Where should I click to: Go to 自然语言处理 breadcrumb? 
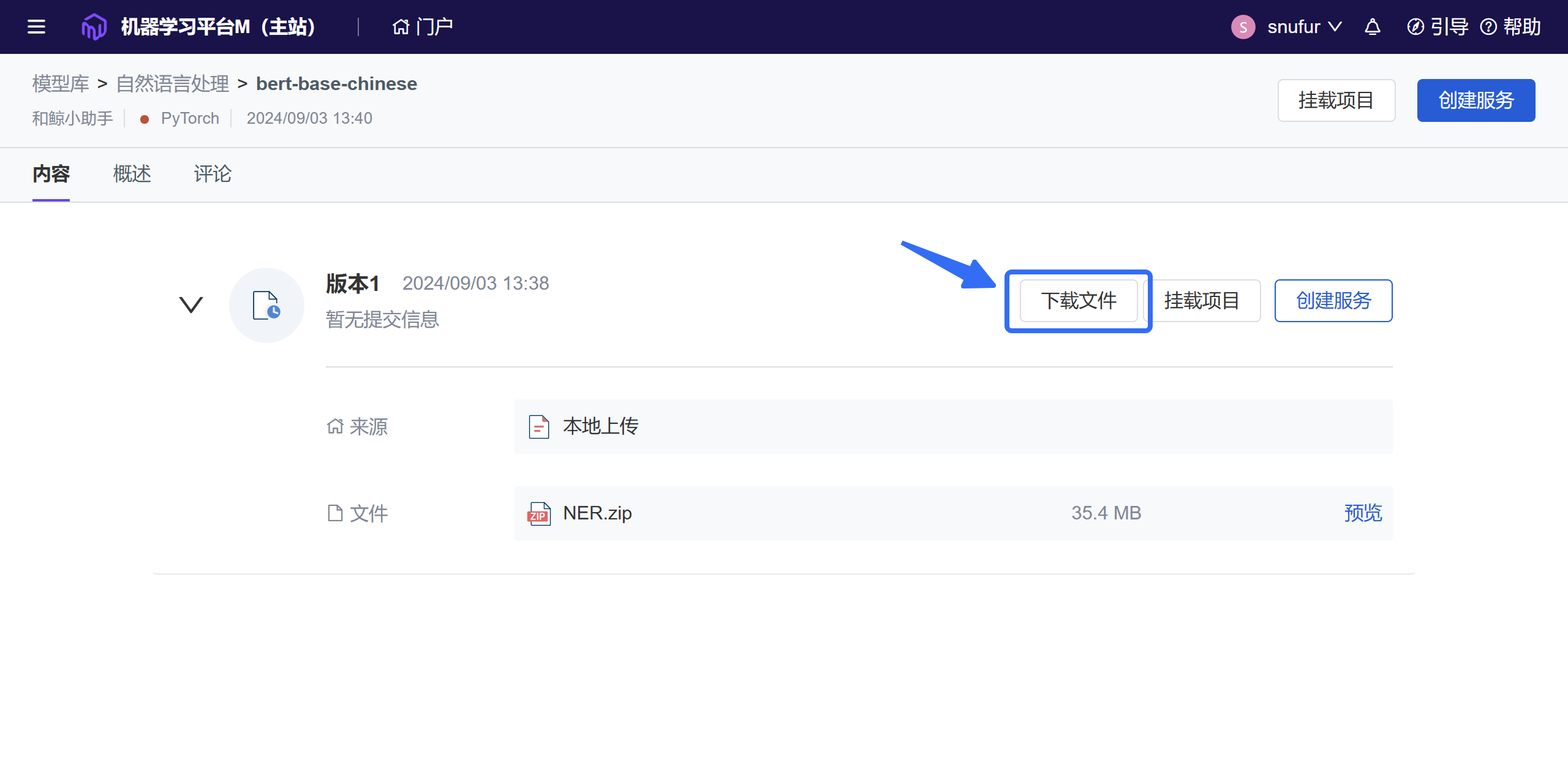(172, 84)
